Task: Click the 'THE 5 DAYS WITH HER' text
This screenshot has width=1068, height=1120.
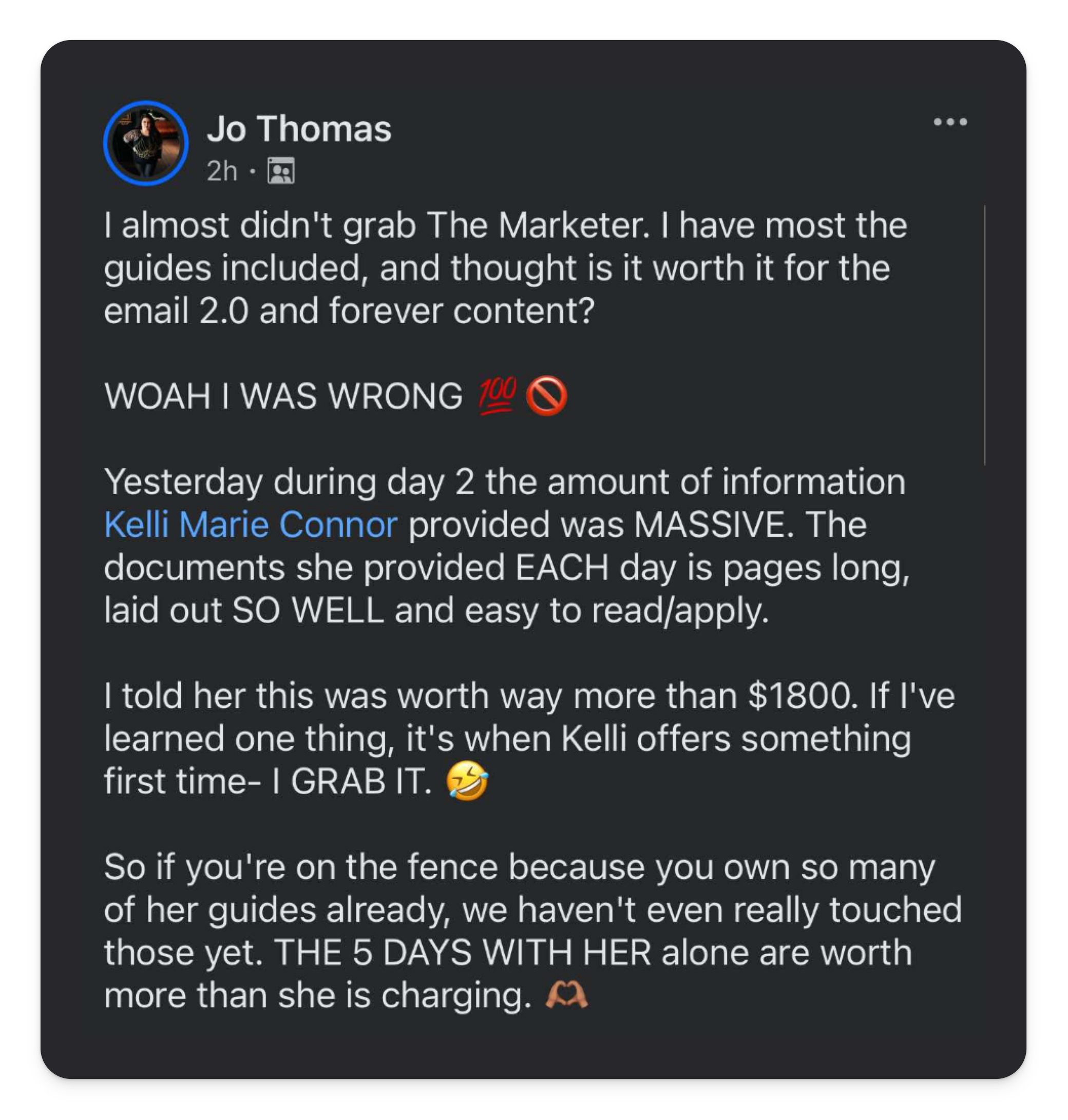Action: pyautogui.click(x=462, y=953)
